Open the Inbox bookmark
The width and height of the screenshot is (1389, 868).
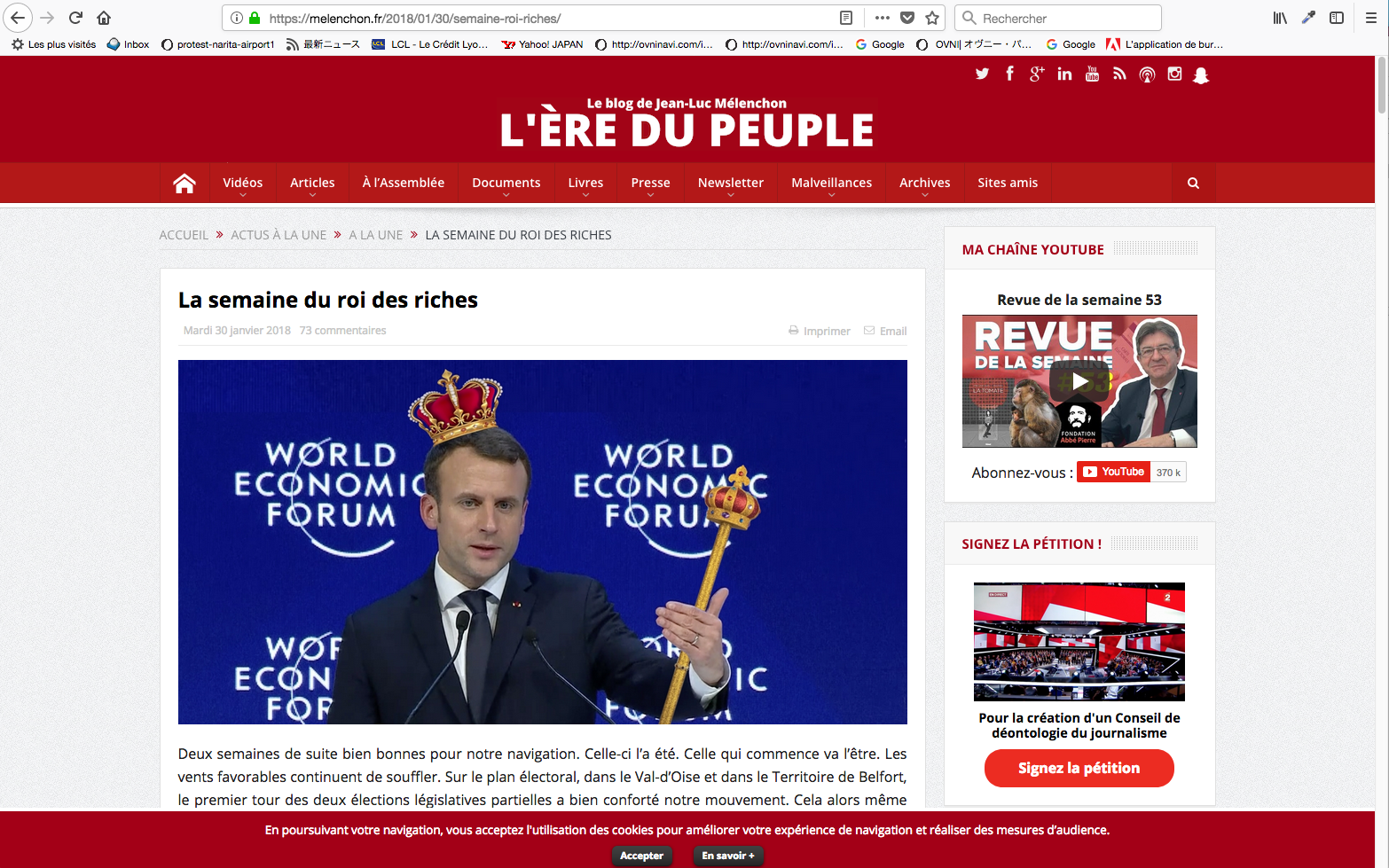point(128,44)
